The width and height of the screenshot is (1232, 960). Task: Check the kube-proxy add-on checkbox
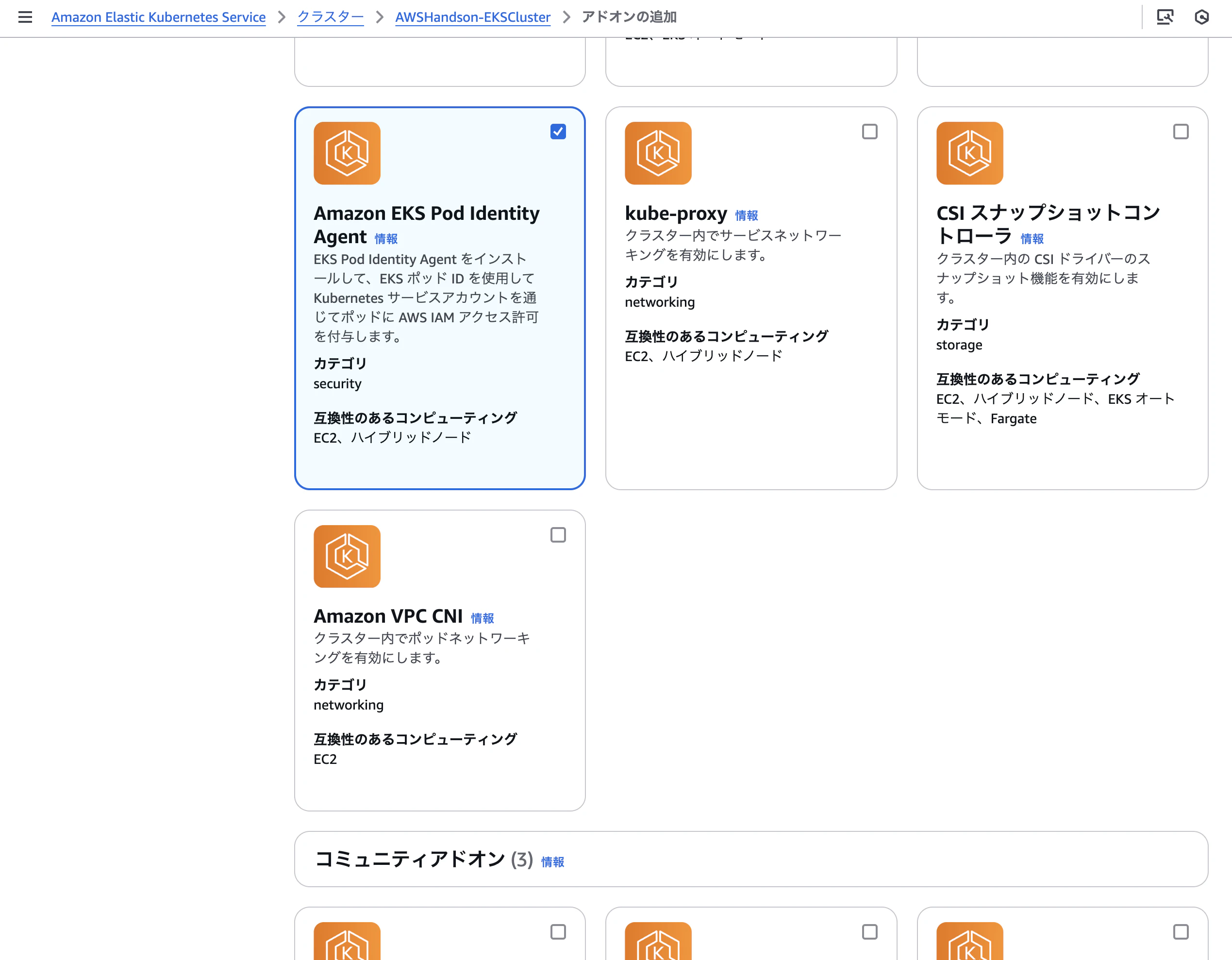pos(869,132)
